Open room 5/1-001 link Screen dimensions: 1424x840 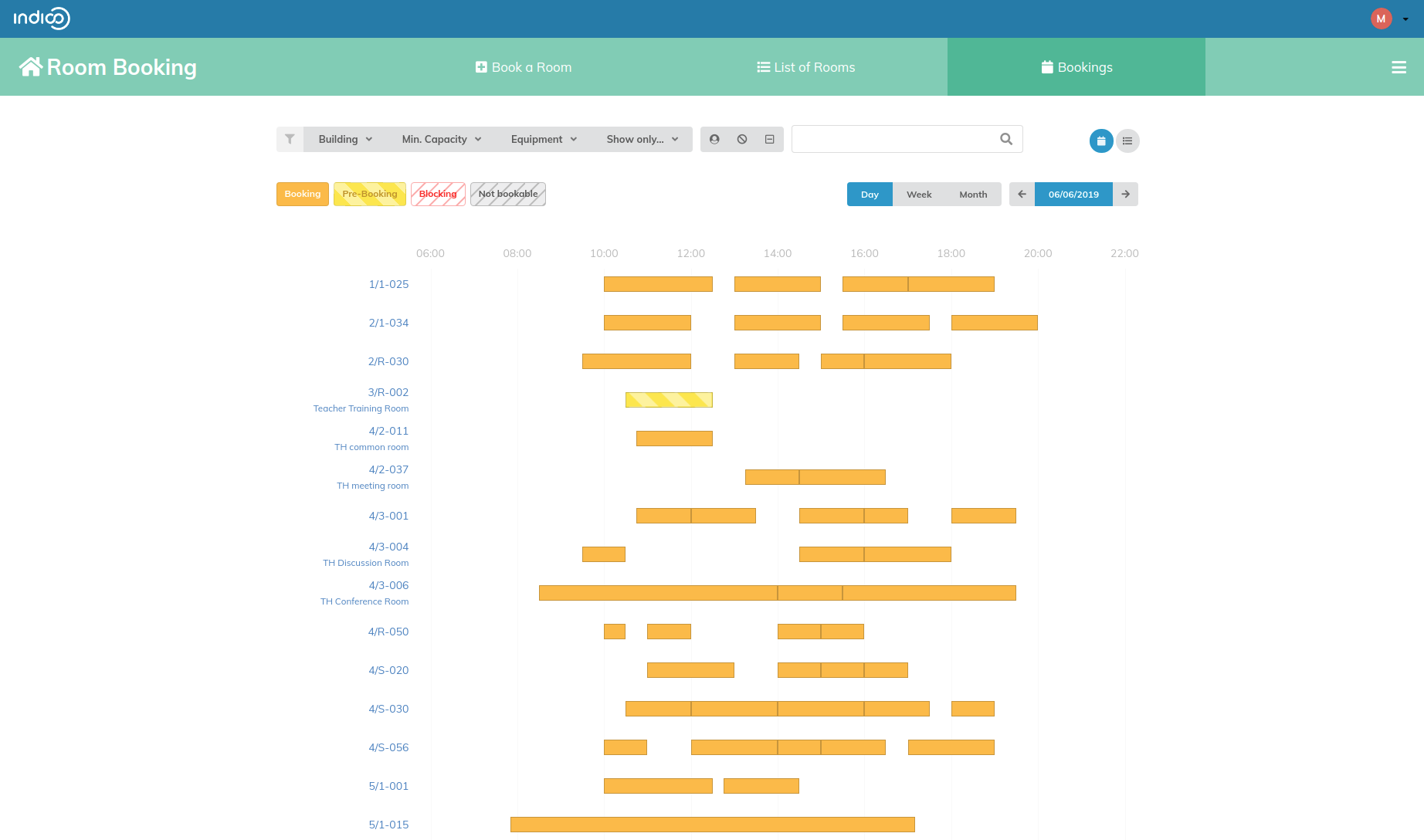click(388, 786)
